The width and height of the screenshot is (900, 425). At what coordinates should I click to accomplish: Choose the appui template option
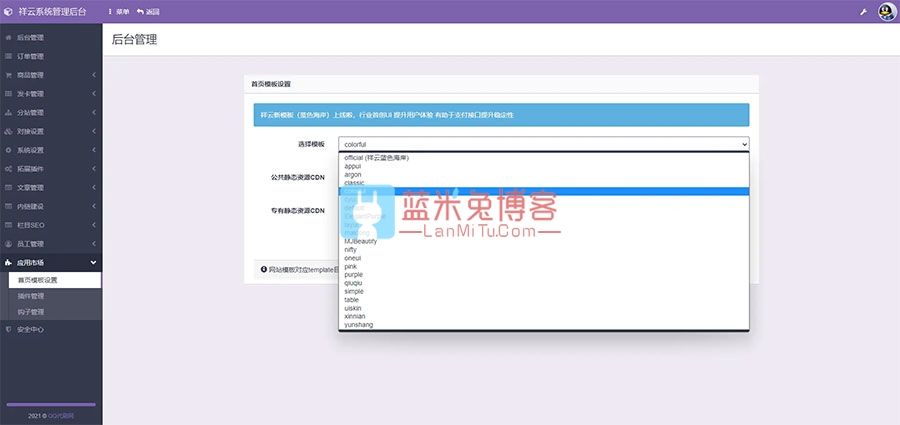pyautogui.click(x=544, y=166)
